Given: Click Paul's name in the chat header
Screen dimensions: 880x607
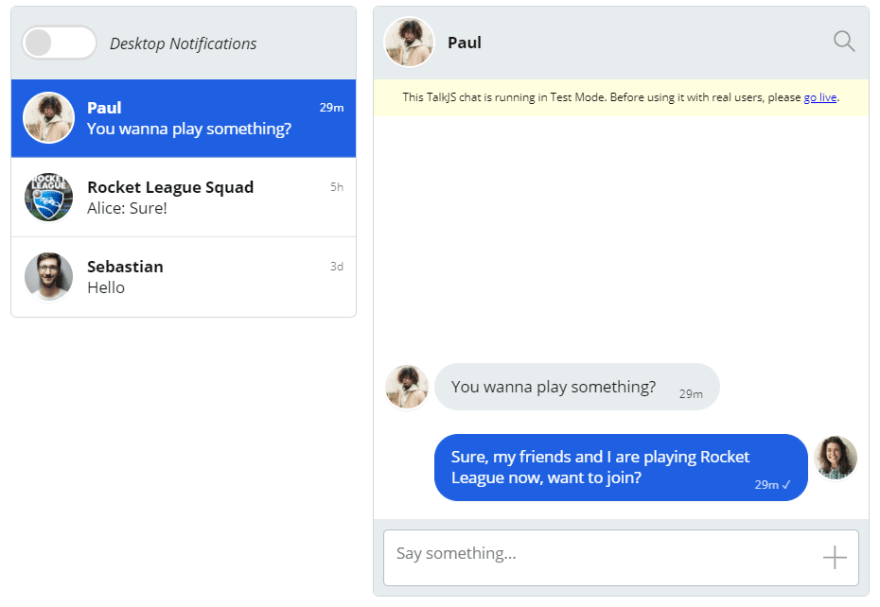Looking at the screenshot, I should pos(465,43).
